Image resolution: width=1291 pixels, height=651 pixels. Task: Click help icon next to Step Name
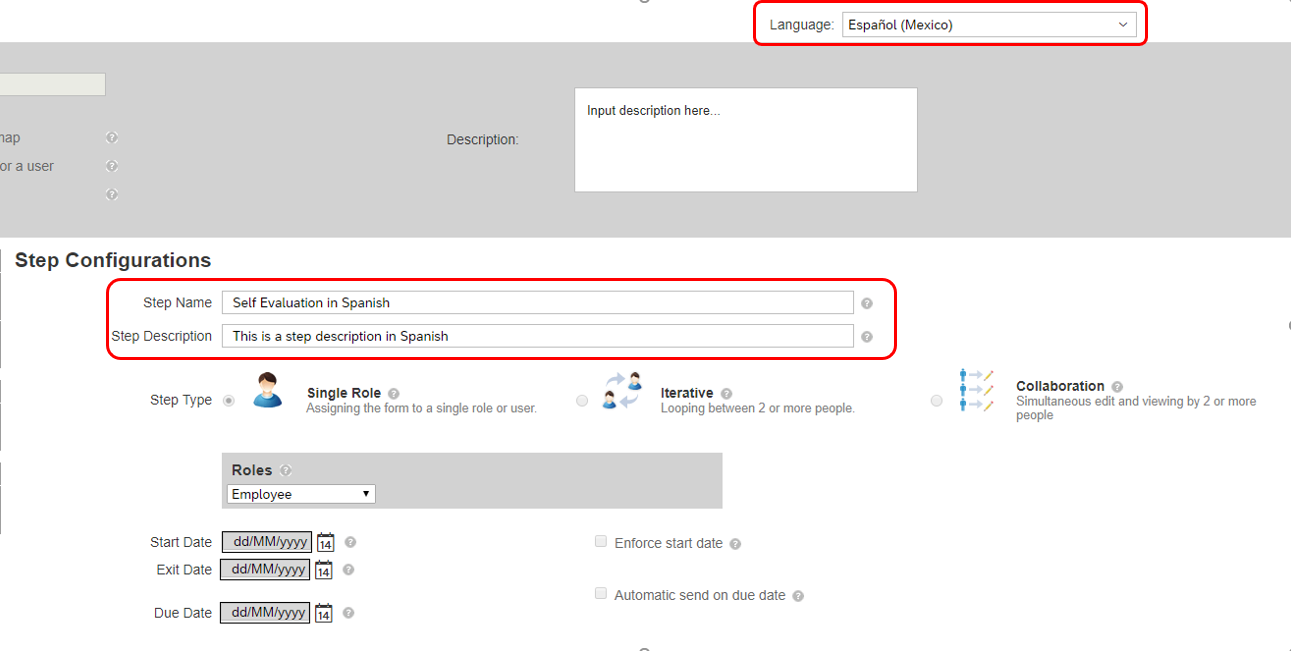867,303
